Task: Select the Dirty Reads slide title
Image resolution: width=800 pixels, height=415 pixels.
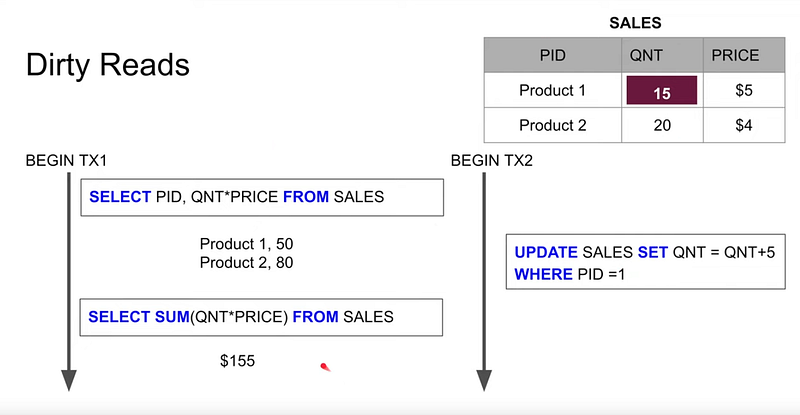Action: click(108, 65)
